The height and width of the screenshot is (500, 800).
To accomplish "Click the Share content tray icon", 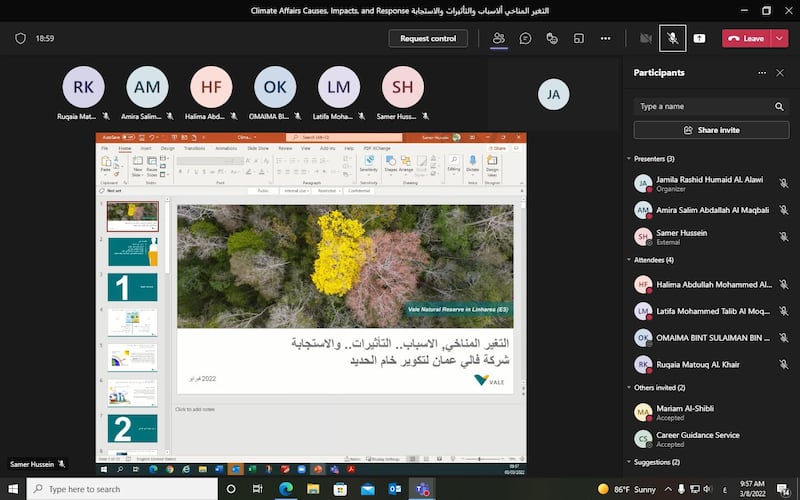I will [699, 38].
